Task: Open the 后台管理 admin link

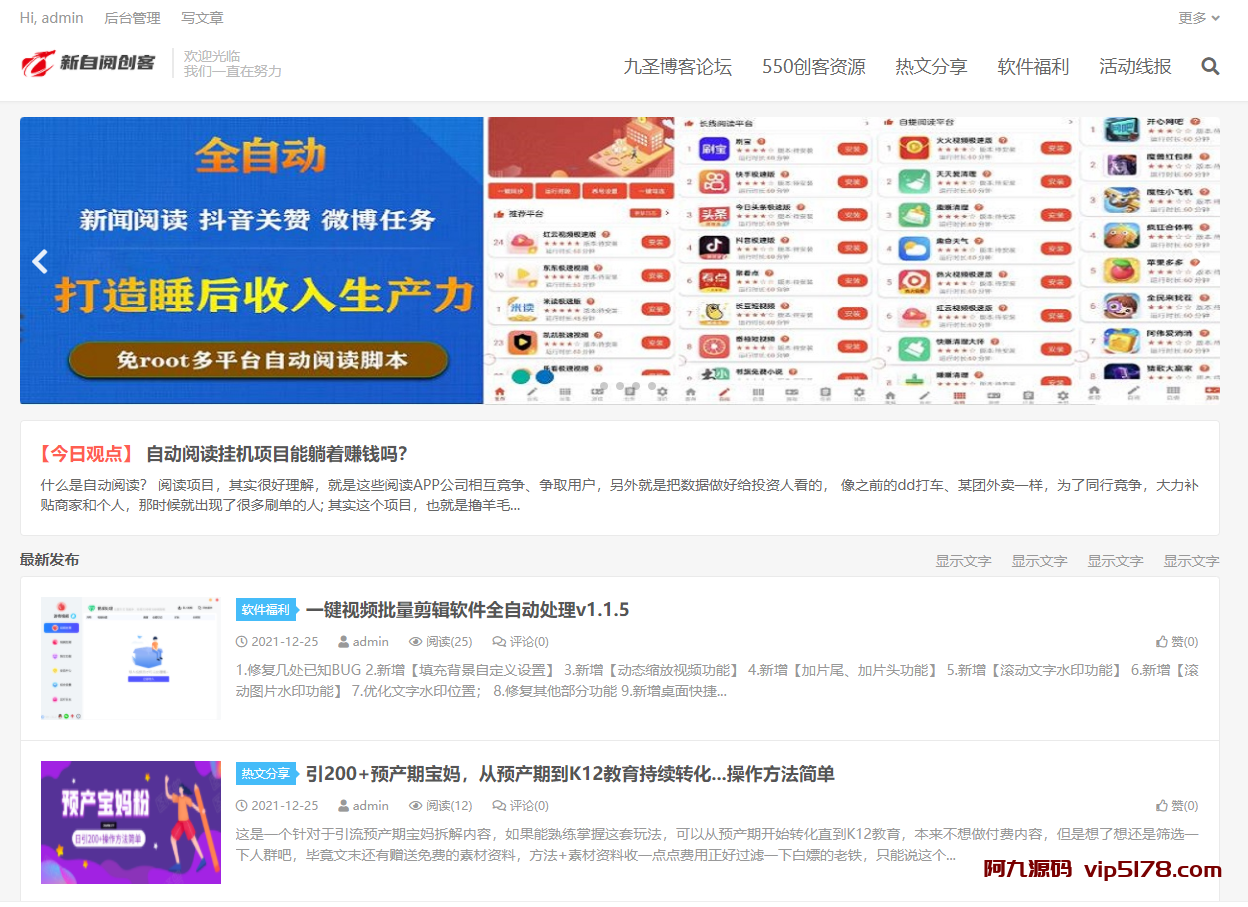Action: coord(132,18)
